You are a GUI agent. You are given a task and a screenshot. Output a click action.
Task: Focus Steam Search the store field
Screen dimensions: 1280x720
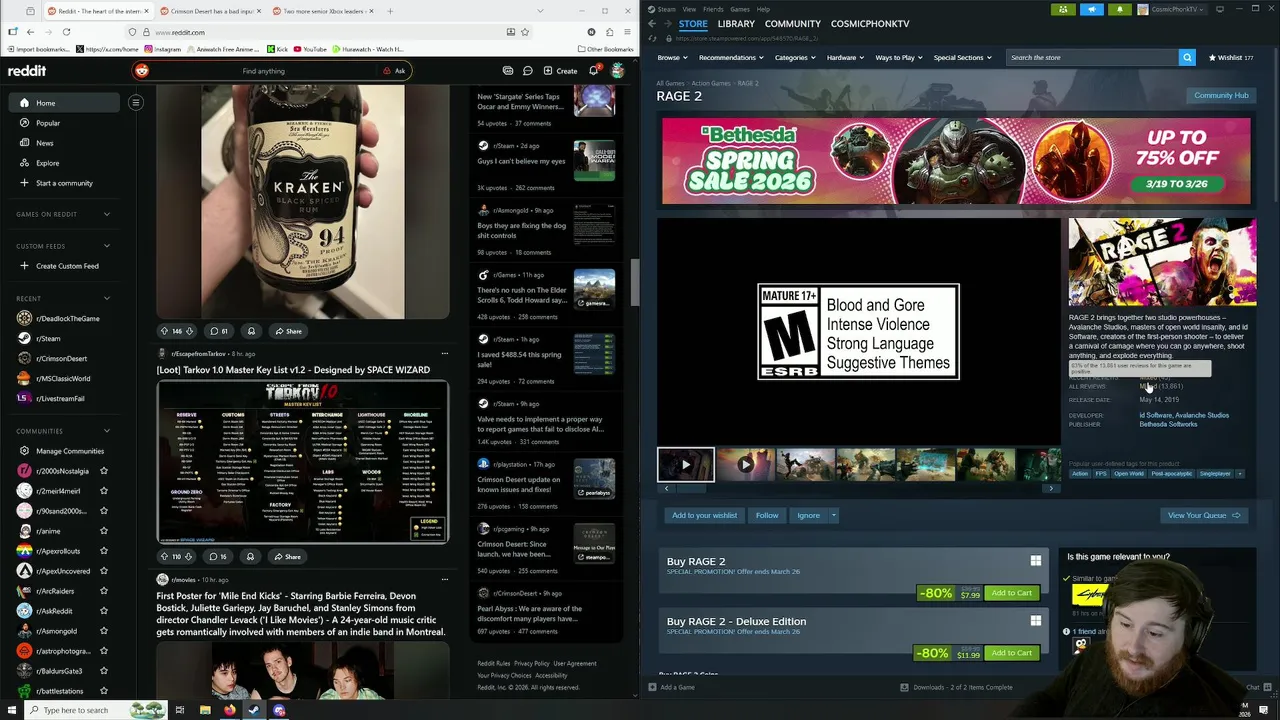tap(1092, 57)
